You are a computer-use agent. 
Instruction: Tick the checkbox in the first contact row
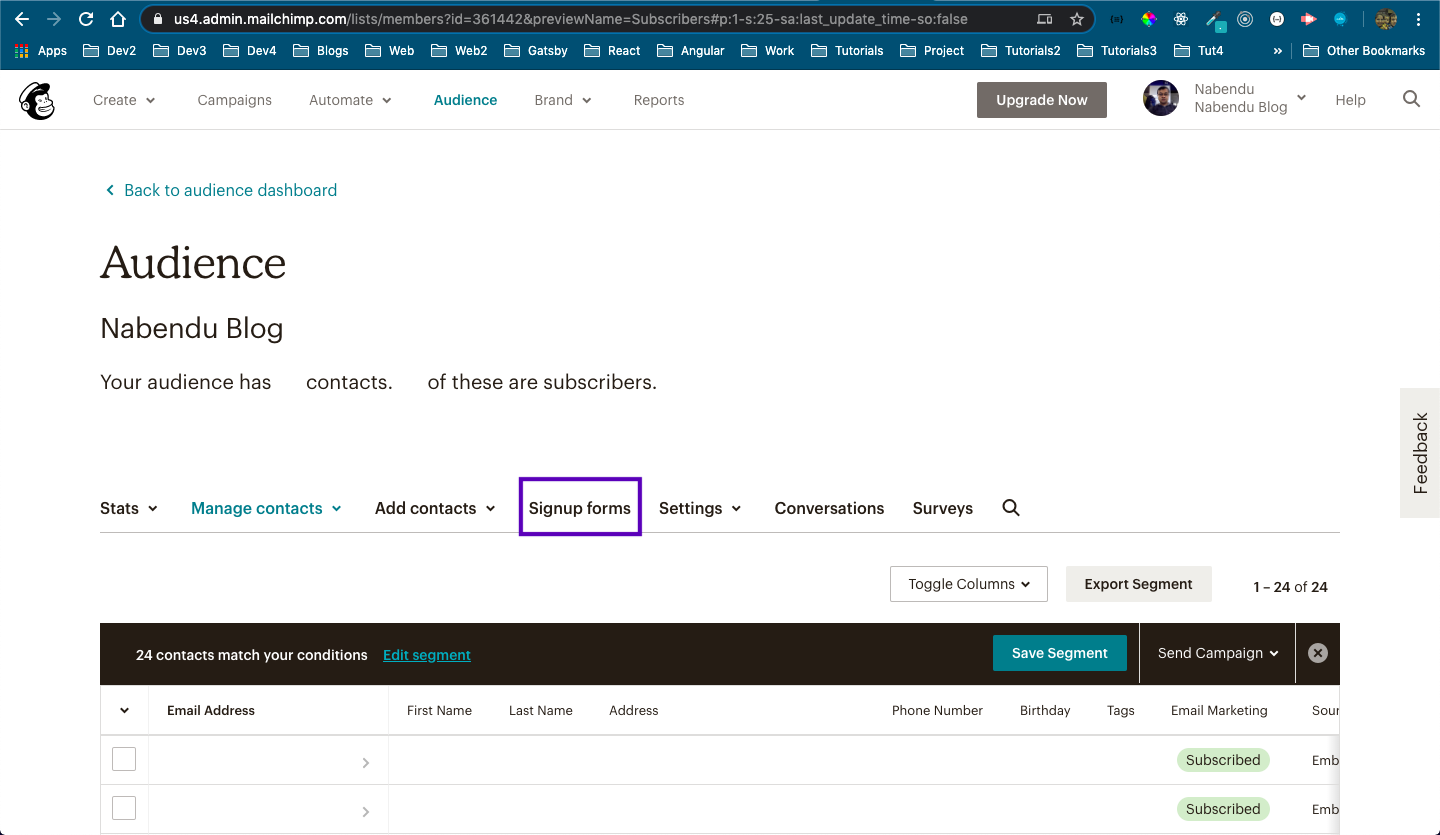coord(124,760)
